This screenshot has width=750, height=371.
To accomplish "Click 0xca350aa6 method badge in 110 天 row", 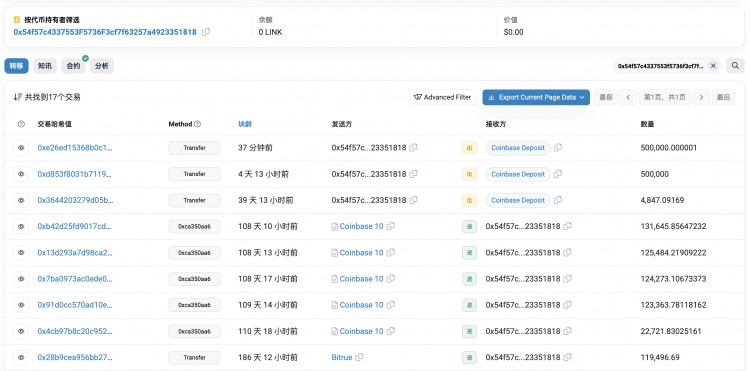I will coord(195,331).
